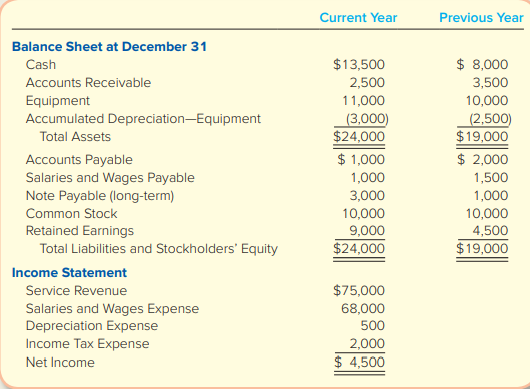Select the Accounts Payable row label

click(x=79, y=160)
